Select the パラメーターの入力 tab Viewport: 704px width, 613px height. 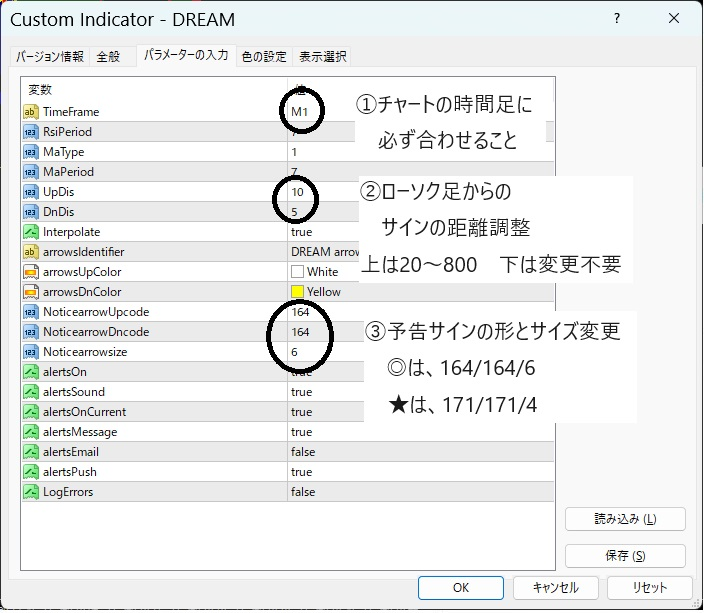[x=186, y=55]
